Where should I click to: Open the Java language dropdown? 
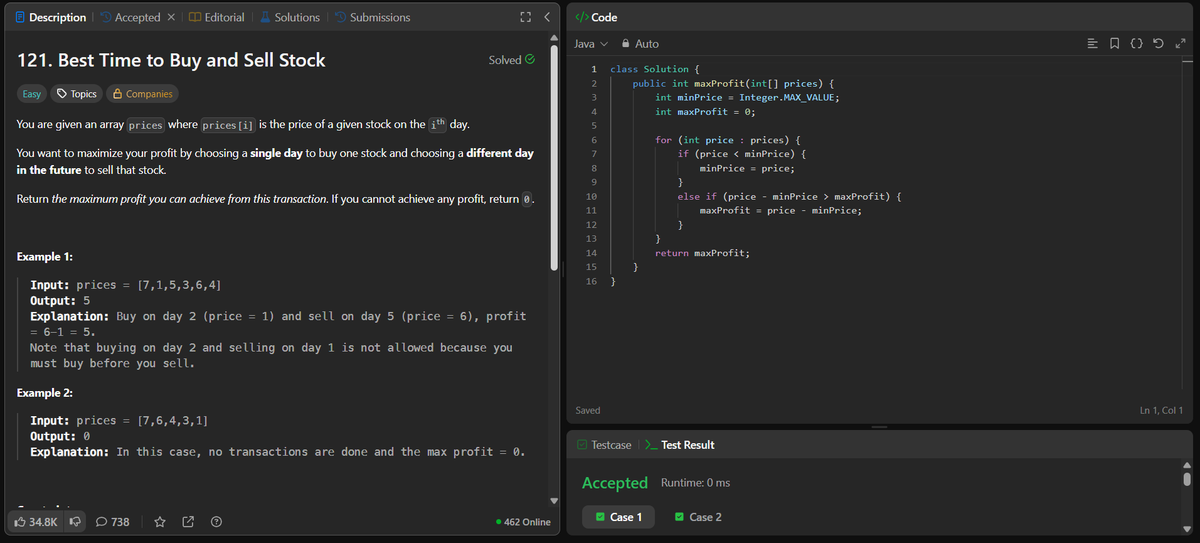(591, 44)
